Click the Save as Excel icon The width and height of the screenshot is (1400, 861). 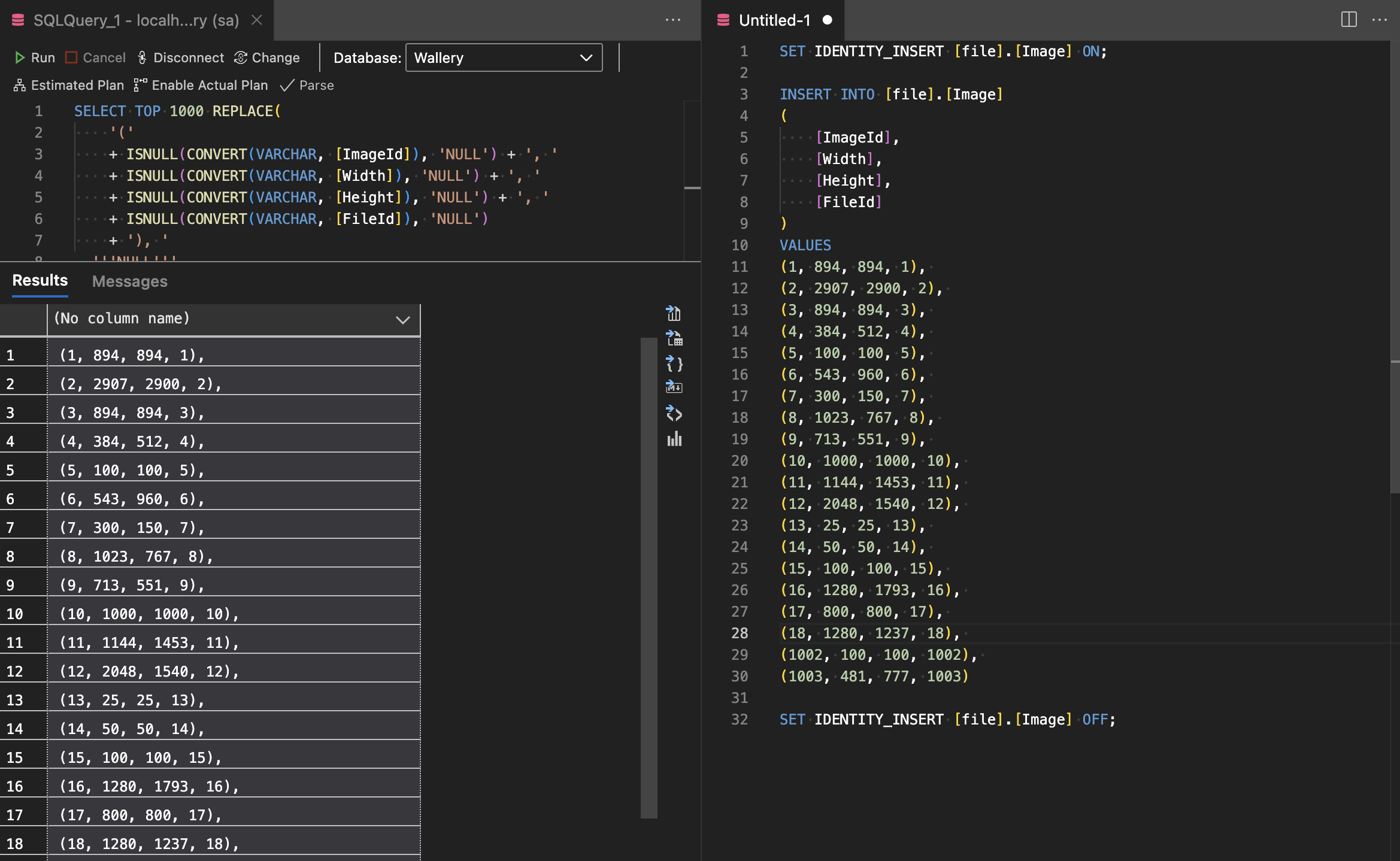674,338
